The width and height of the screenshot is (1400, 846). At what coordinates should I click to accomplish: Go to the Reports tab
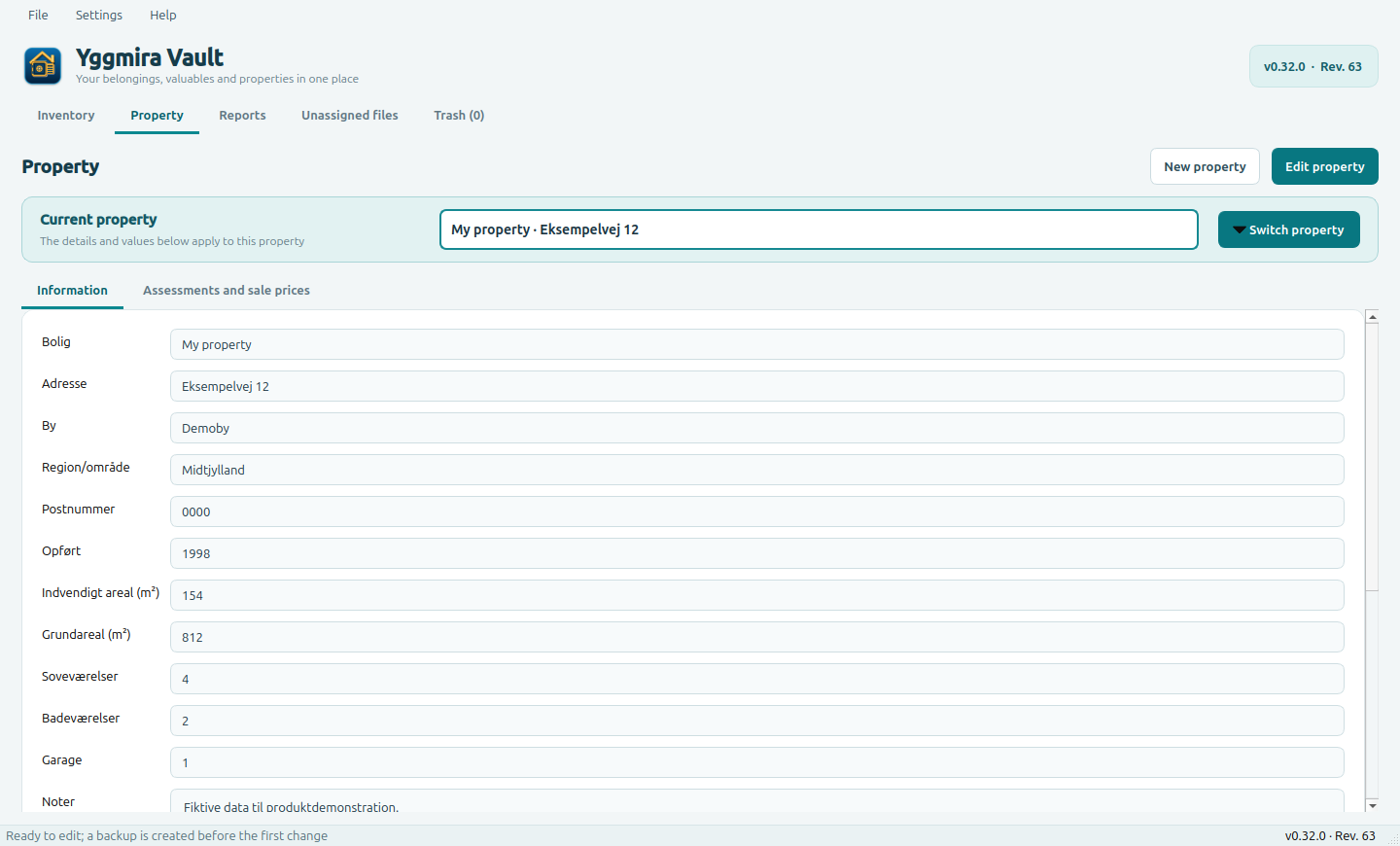(242, 115)
